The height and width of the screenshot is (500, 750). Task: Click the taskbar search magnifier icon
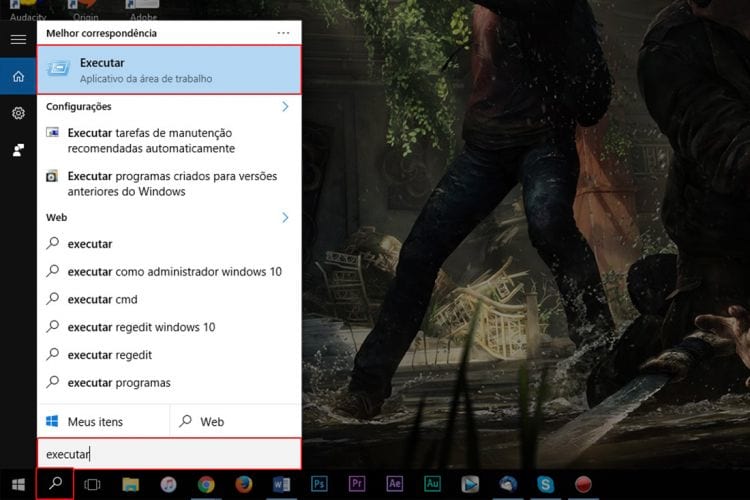(x=55, y=484)
